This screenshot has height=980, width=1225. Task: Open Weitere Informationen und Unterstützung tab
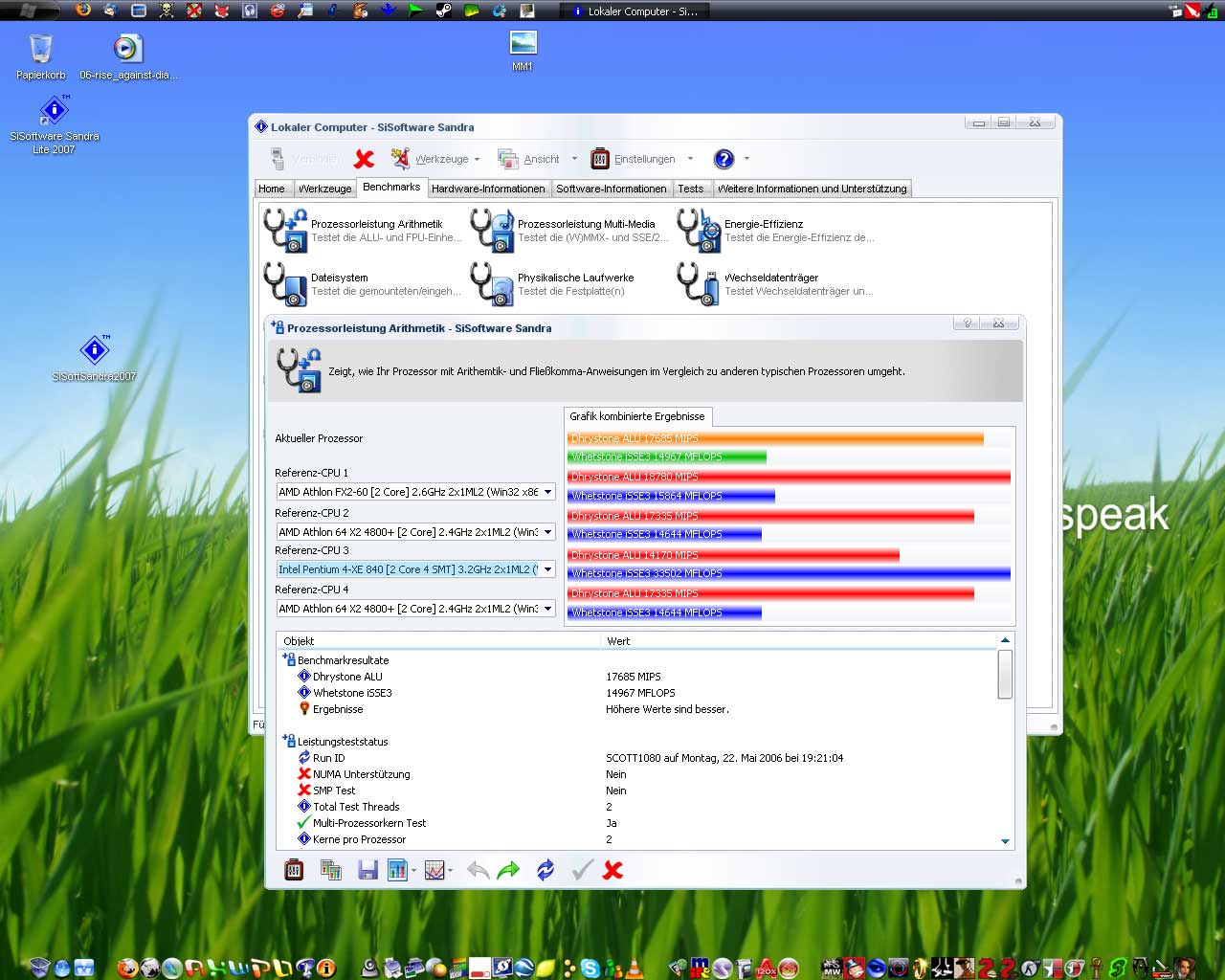click(x=812, y=189)
